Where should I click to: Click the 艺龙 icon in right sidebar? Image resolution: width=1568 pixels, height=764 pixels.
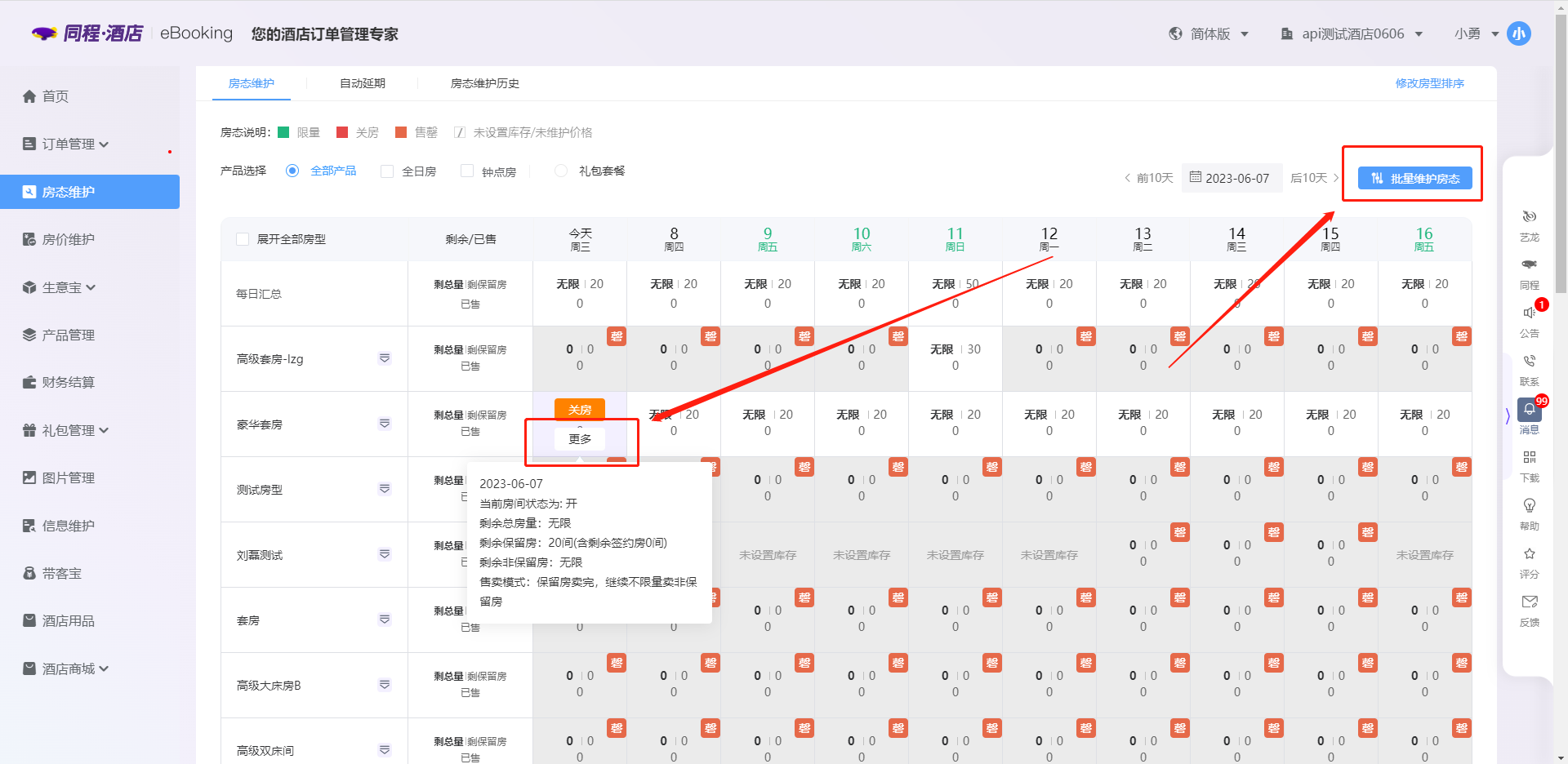click(1529, 217)
